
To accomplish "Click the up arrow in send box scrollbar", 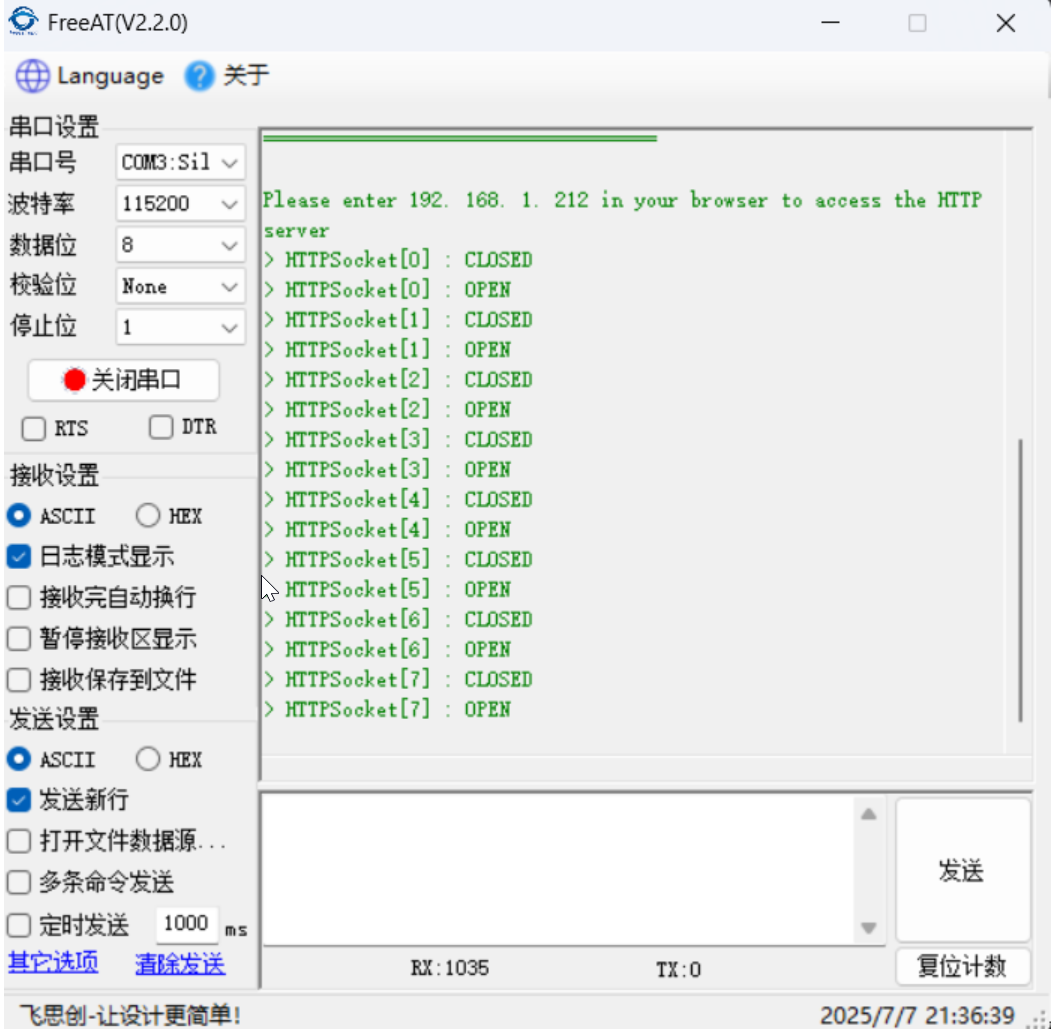I will click(x=868, y=814).
